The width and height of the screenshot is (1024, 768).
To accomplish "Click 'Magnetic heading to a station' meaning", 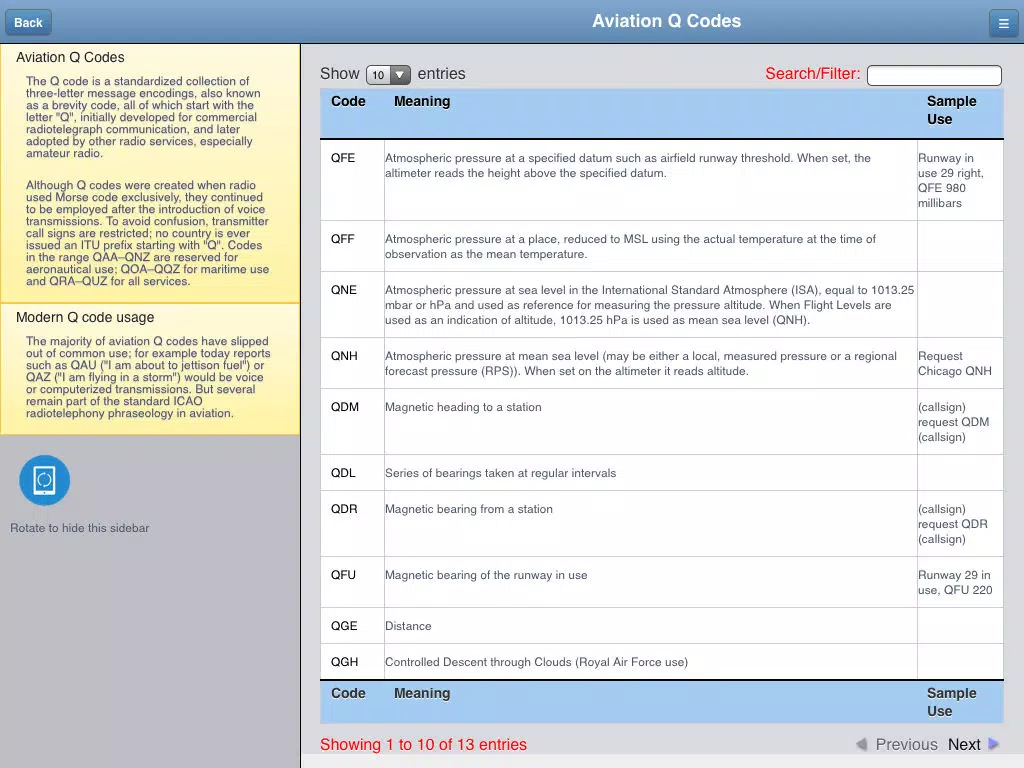I will 463,407.
